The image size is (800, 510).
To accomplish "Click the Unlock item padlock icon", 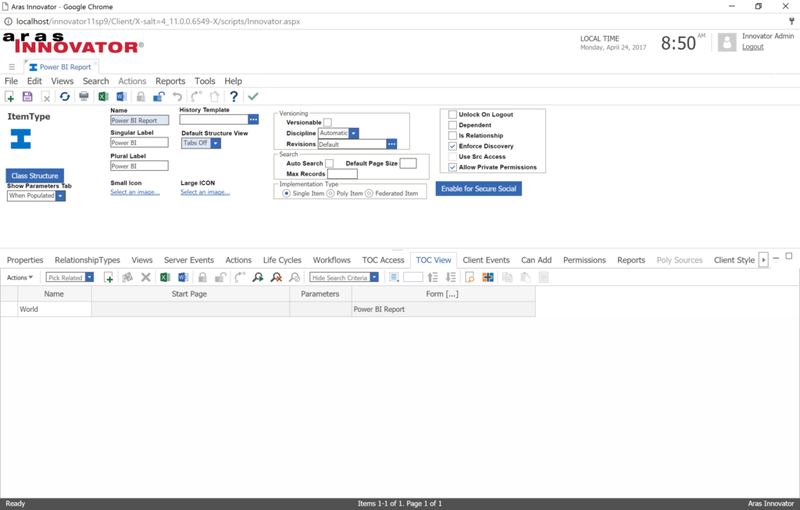I will coord(159,97).
